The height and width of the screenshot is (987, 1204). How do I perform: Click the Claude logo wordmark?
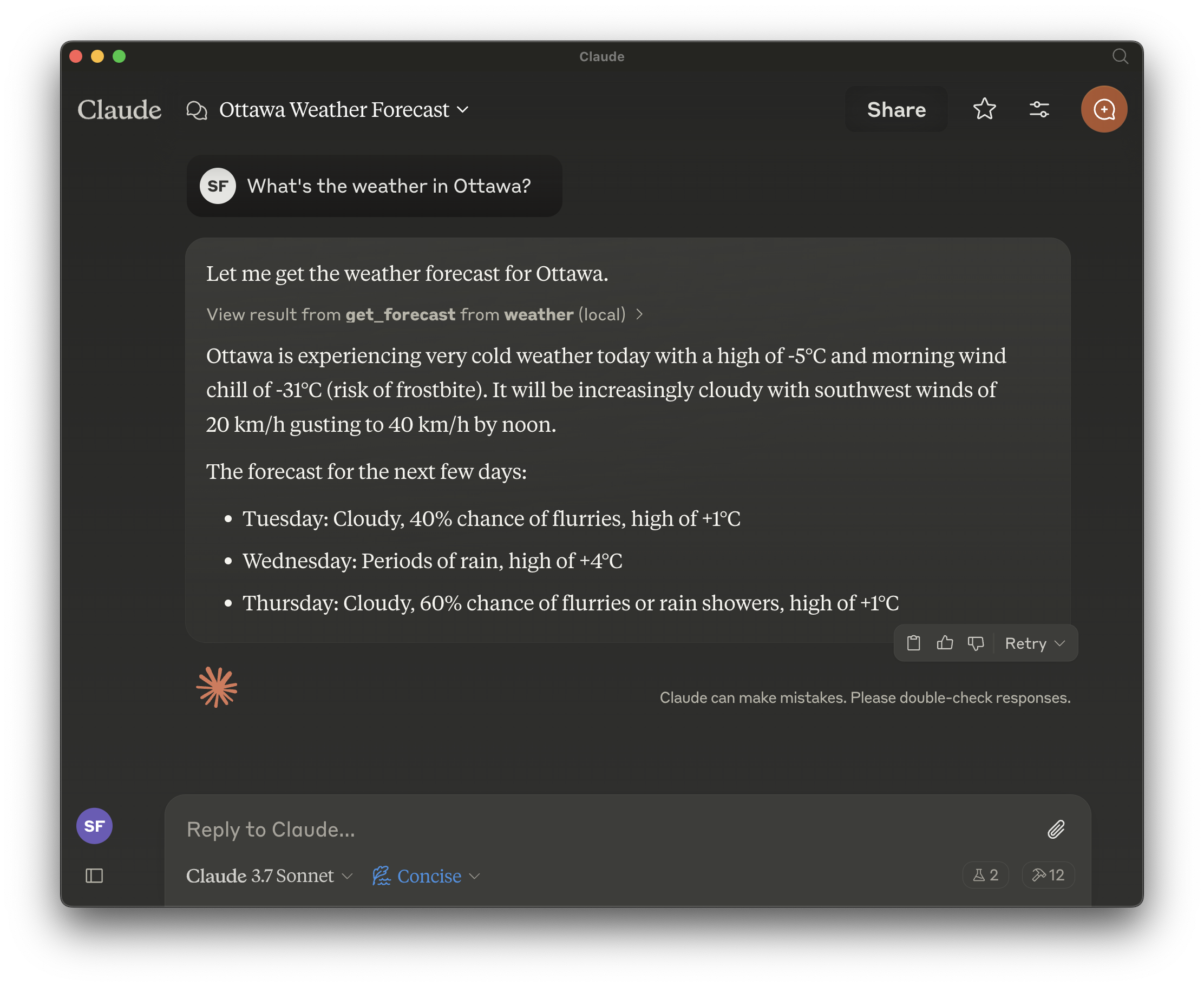[x=120, y=110]
